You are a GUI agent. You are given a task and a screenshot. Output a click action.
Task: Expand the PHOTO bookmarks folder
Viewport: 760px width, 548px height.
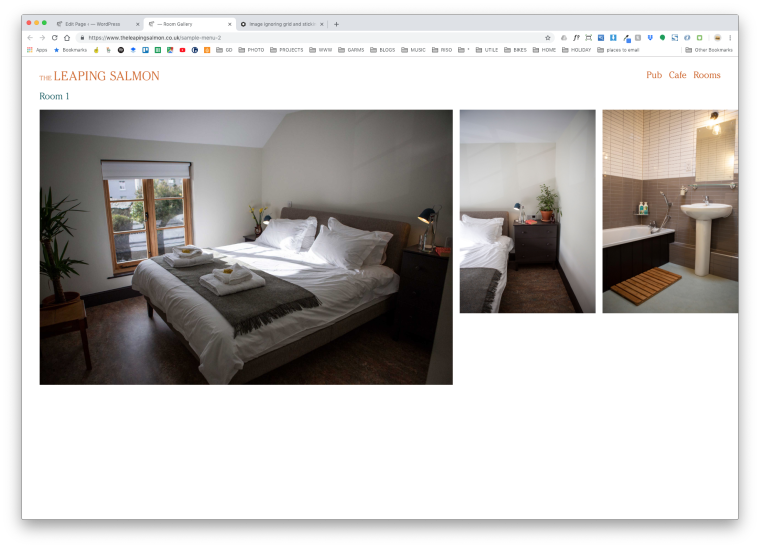point(252,49)
